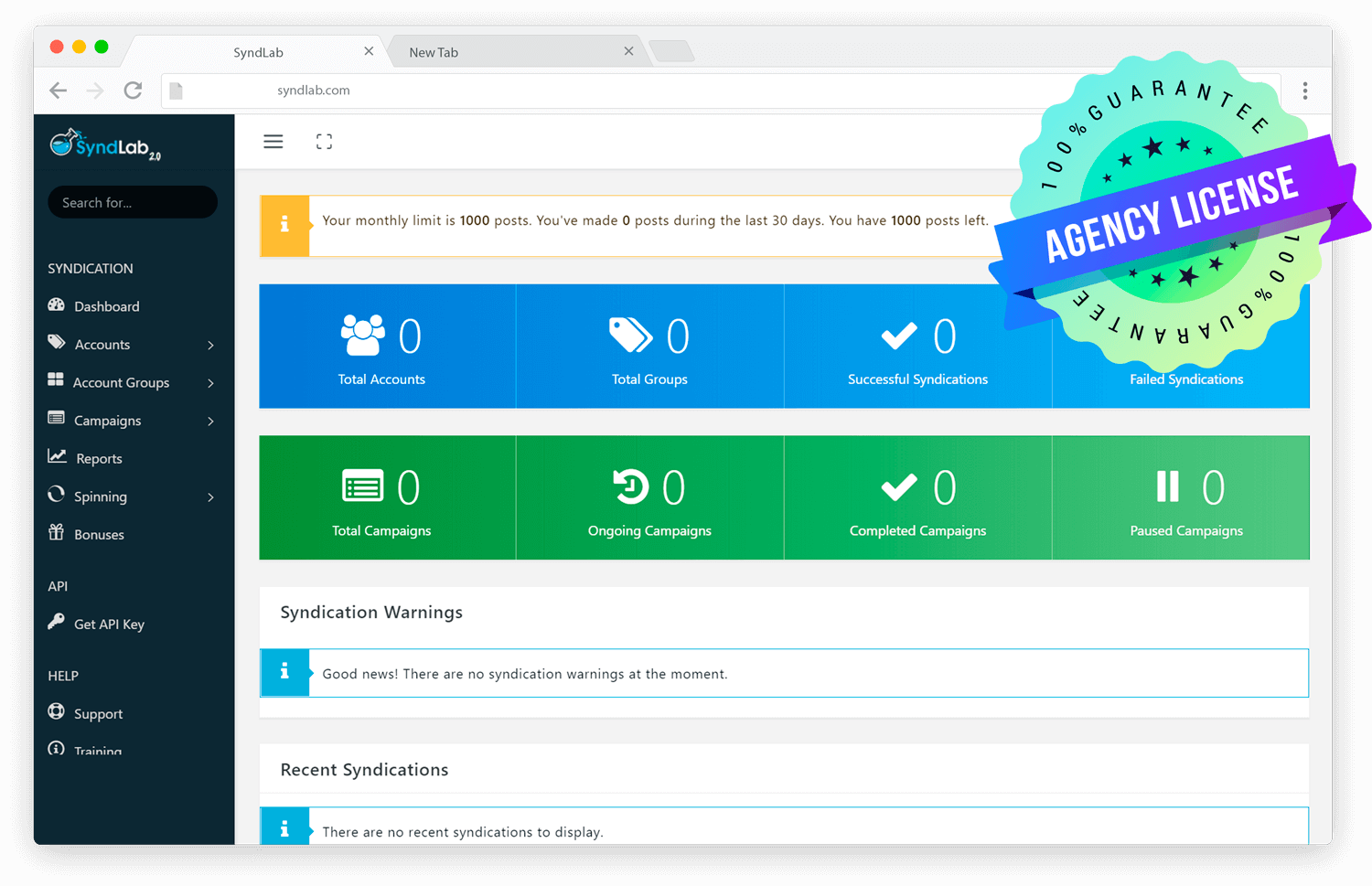
Task: Click the Ongoing Campaigns history icon
Action: click(631, 486)
